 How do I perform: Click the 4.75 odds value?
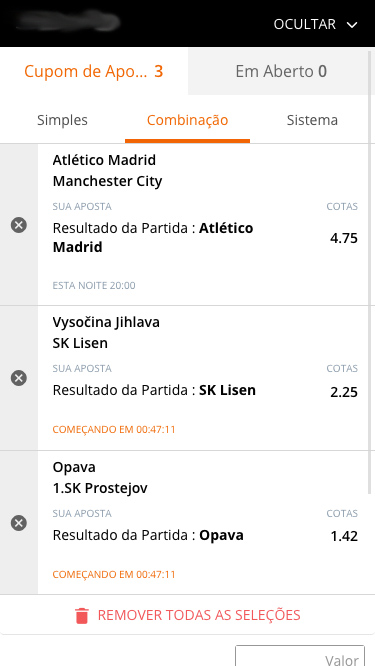coord(344,238)
